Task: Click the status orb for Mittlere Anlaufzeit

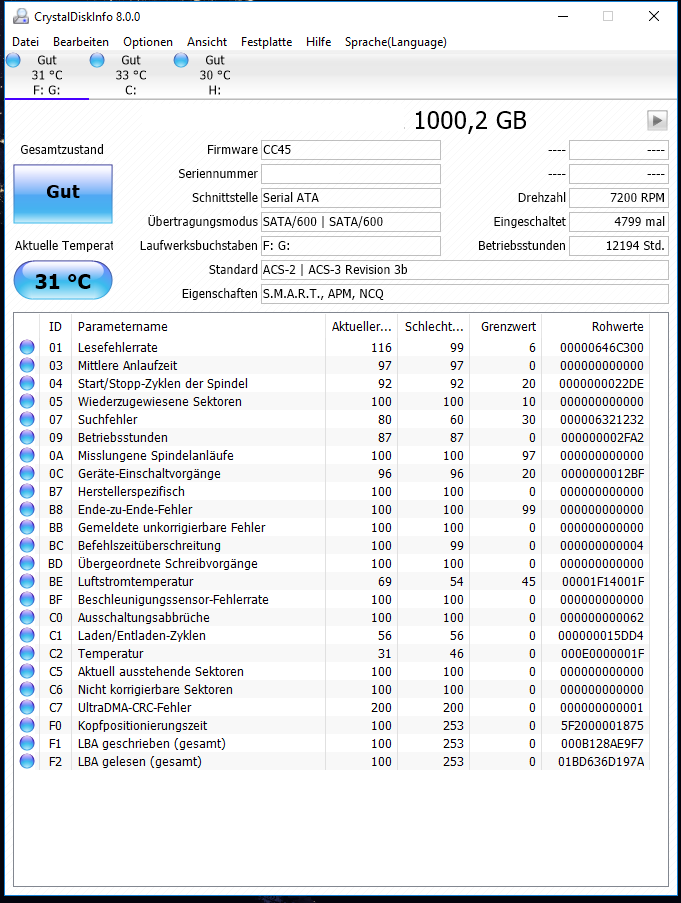Action: point(27,365)
